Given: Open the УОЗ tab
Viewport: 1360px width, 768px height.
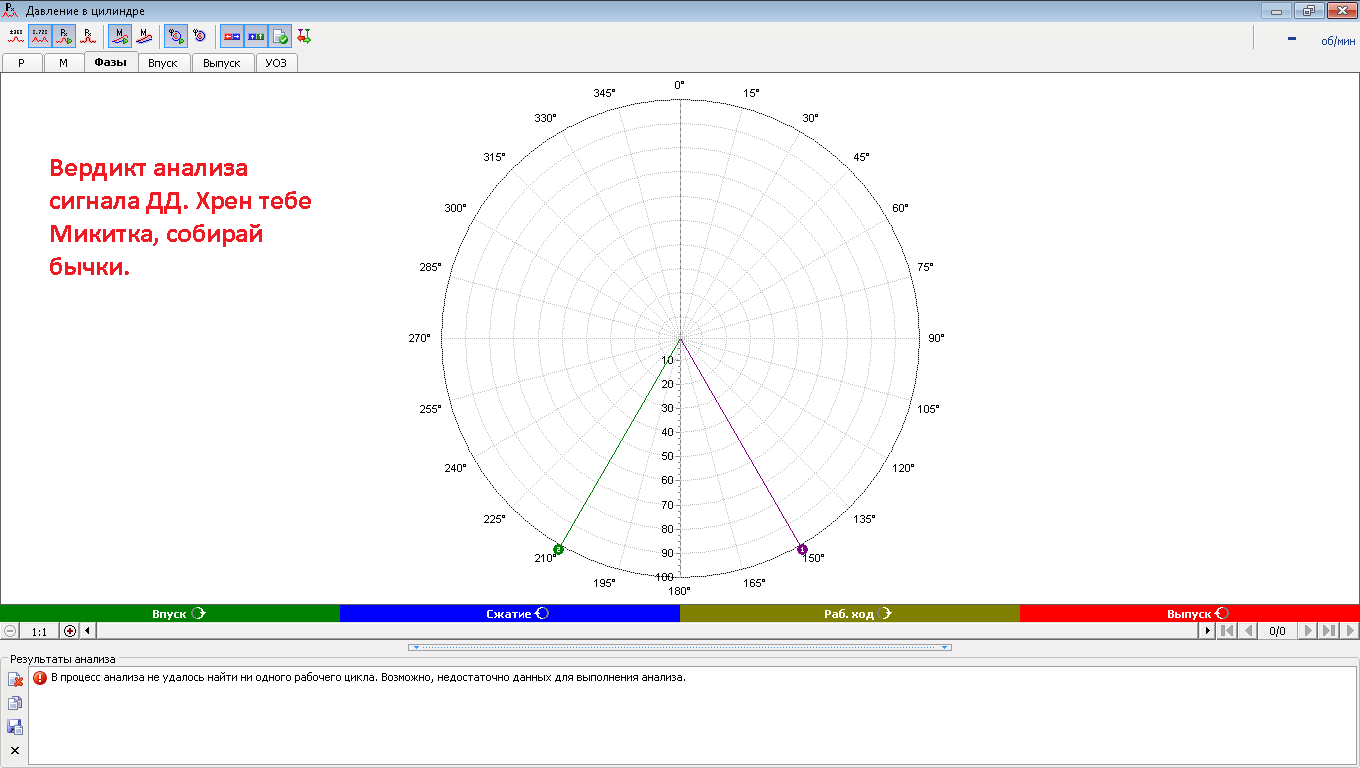Looking at the screenshot, I should click(276, 63).
